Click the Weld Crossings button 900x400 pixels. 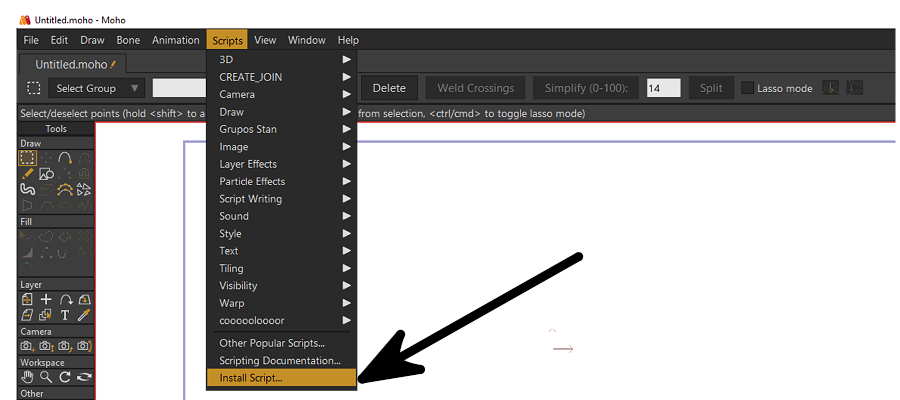pos(475,88)
